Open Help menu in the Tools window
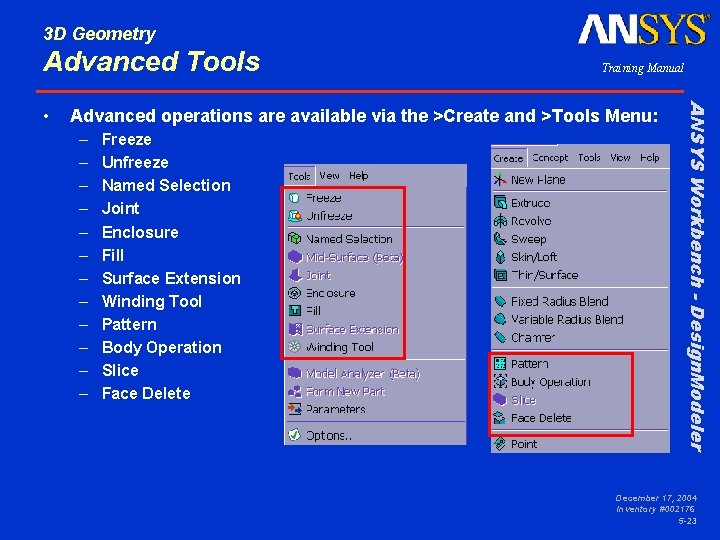Screen dimensions: 720x540 358,175
